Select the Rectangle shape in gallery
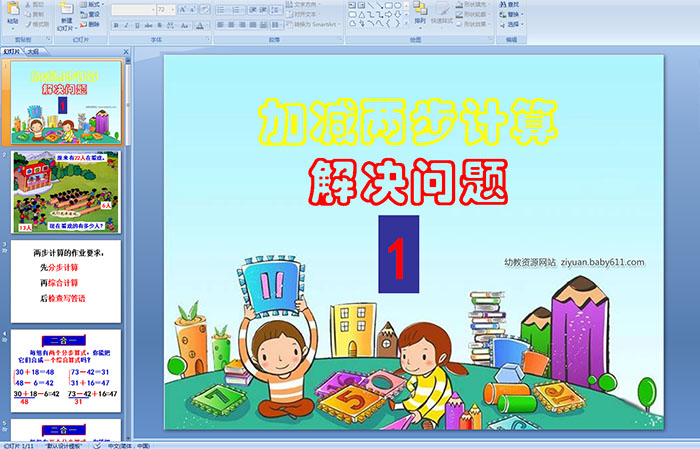 pos(388,5)
